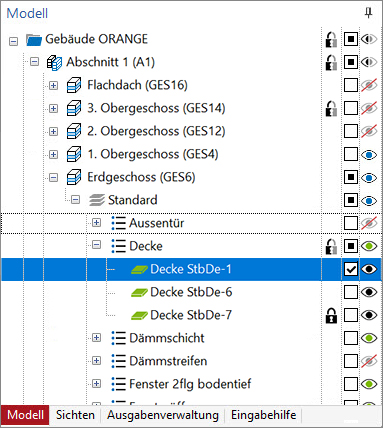Viewport: 383px width, 428px height.
Task: Switch to the Sichten tab
Action: tap(75, 415)
